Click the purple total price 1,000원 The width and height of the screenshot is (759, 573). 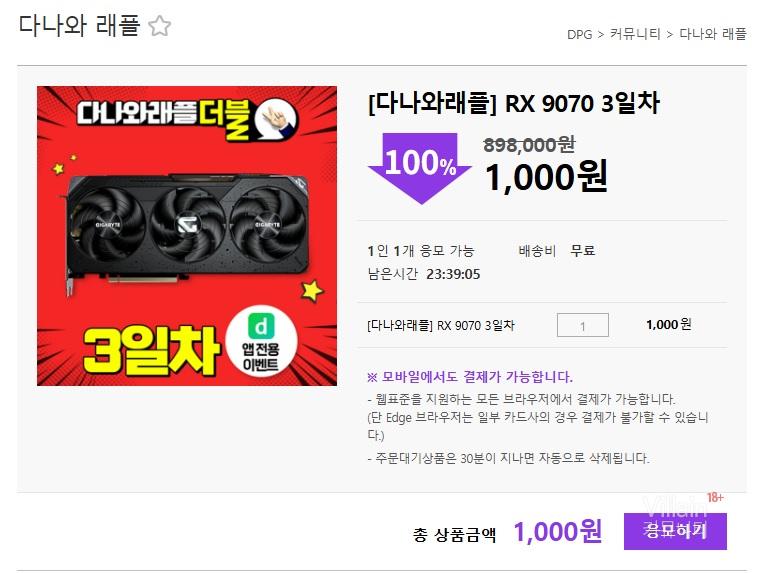coord(558,531)
